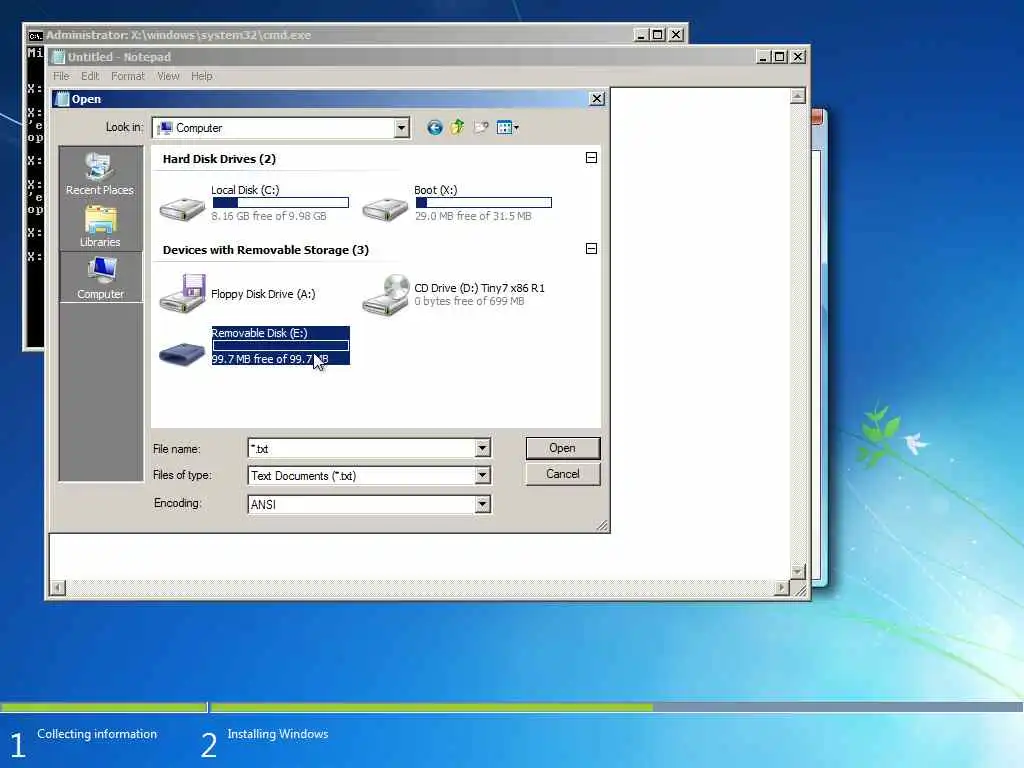
Task: Open the View menu button in the dialog toolbar
Action: coord(507,127)
